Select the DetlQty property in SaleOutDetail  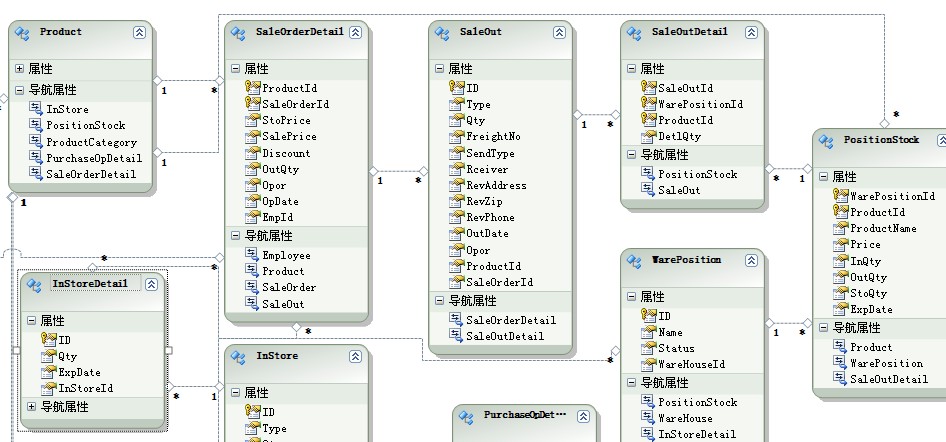coord(679,136)
